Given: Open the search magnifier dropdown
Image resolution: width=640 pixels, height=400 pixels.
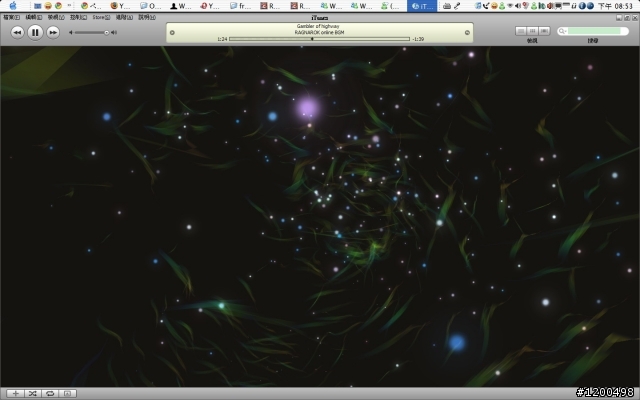Looking at the screenshot, I should coord(562,31).
